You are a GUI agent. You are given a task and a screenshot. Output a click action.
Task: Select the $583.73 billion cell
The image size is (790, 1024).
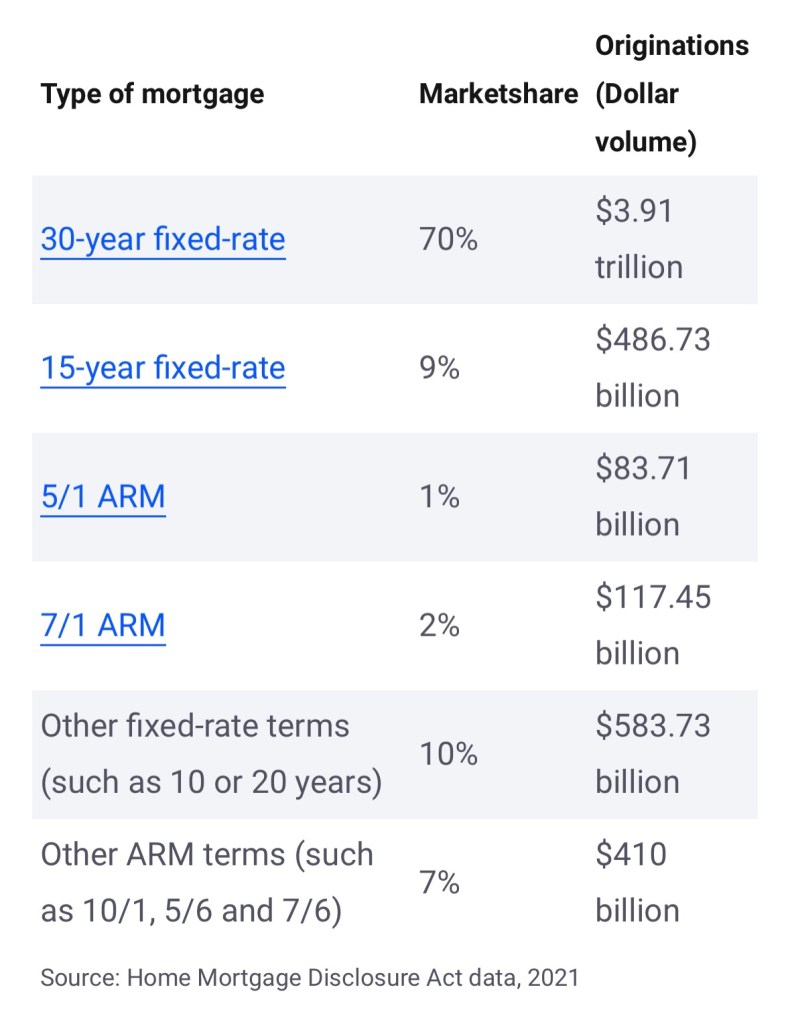point(652,754)
